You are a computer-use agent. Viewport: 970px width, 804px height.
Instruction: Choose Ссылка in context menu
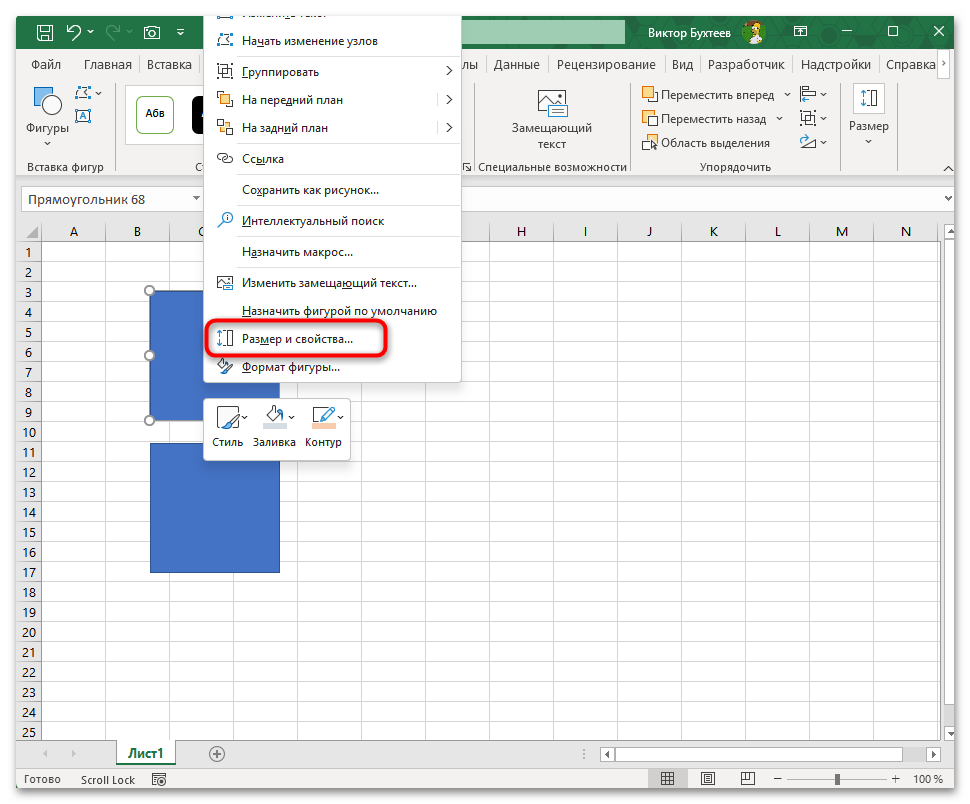click(332, 159)
